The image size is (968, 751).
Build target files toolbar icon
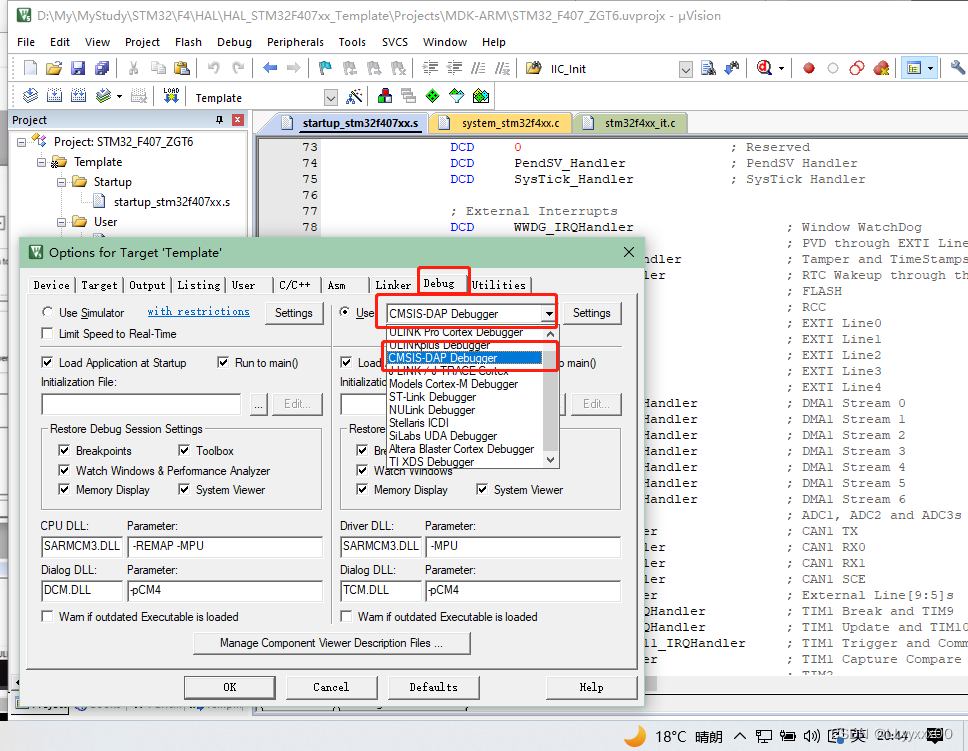54,96
